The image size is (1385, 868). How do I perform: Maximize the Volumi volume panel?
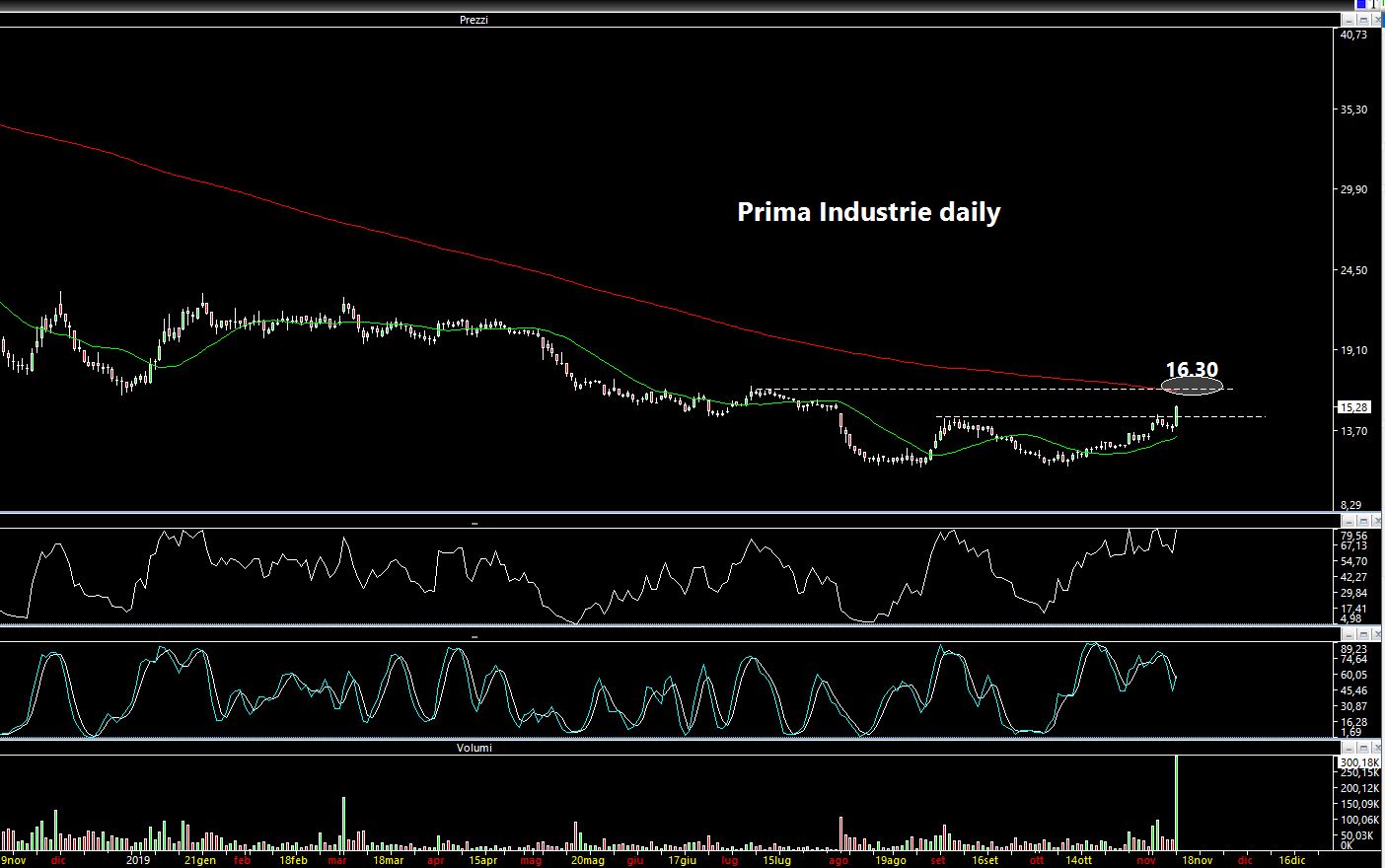pyautogui.click(x=1362, y=749)
